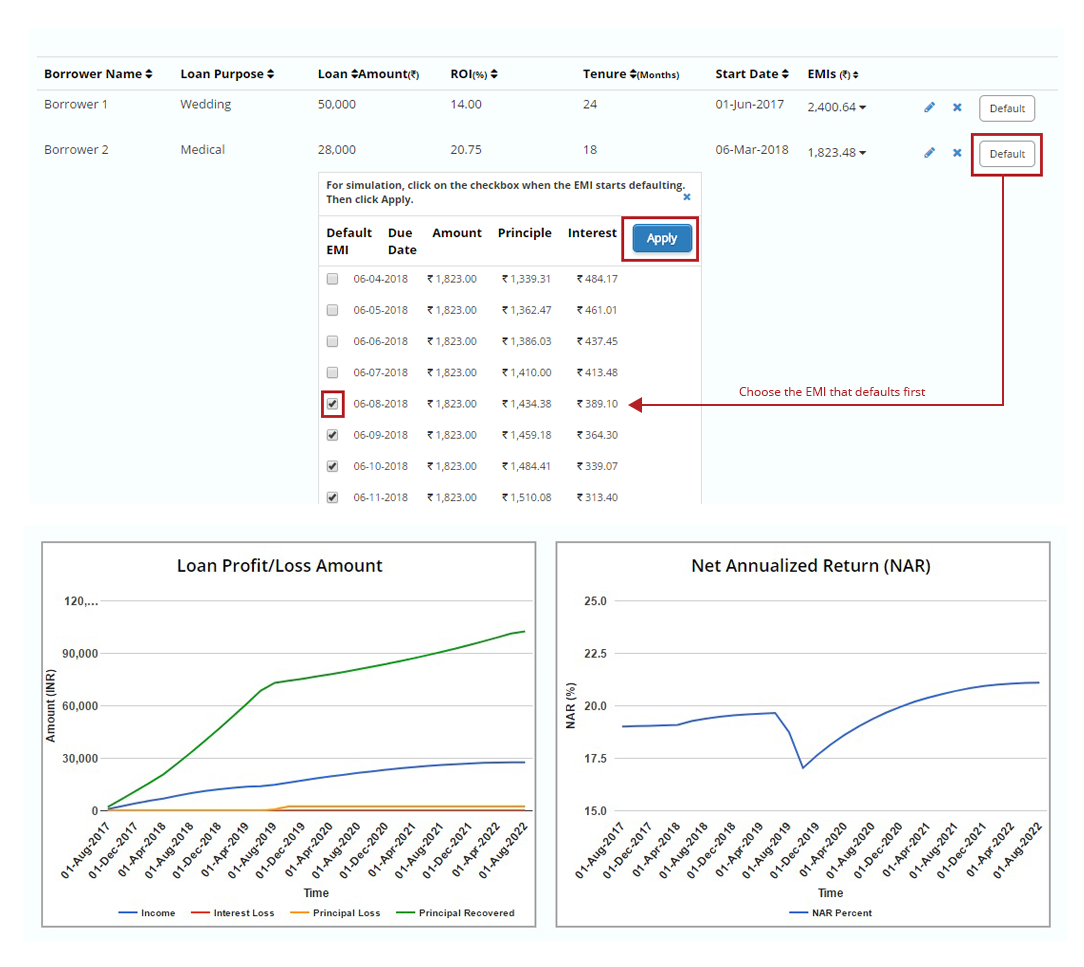Check the default EMI box for 06-04-2018
The width and height of the screenshot is (1084, 967).
click(x=333, y=279)
